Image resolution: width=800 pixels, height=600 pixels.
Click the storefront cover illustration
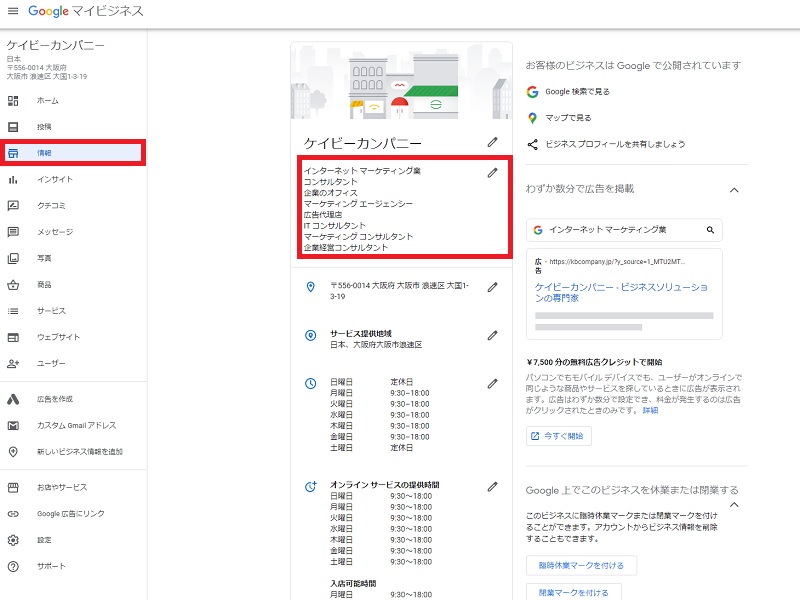click(x=402, y=81)
